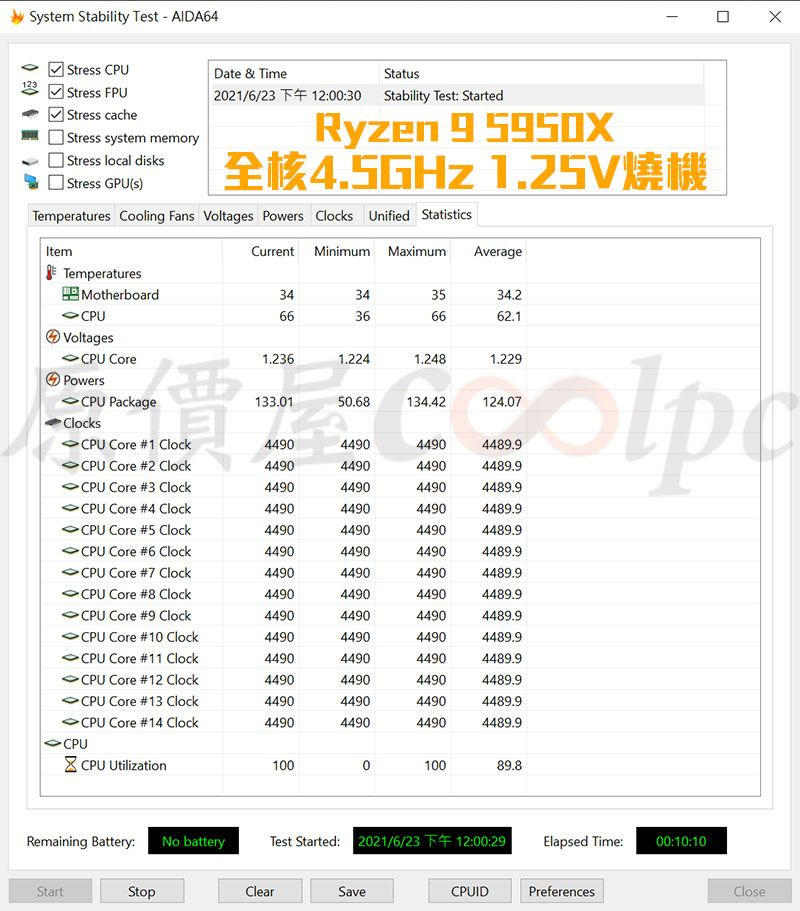Click the Item column header
This screenshot has width=800, height=911.
pos(131,251)
